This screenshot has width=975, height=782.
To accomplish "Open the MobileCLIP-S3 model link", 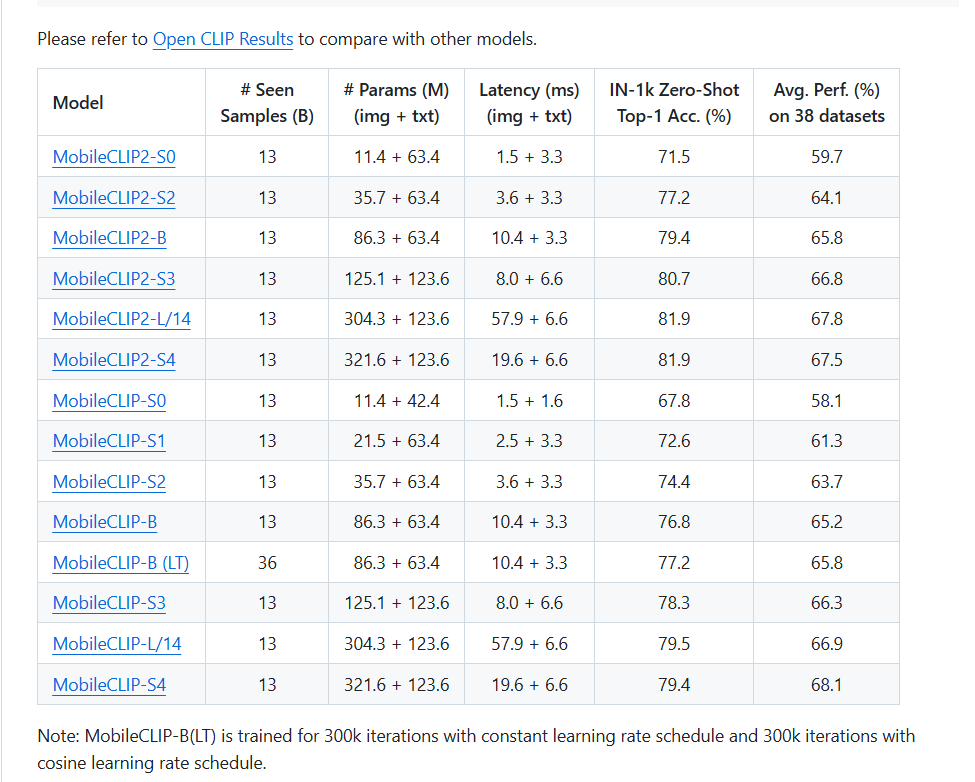I will 109,603.
